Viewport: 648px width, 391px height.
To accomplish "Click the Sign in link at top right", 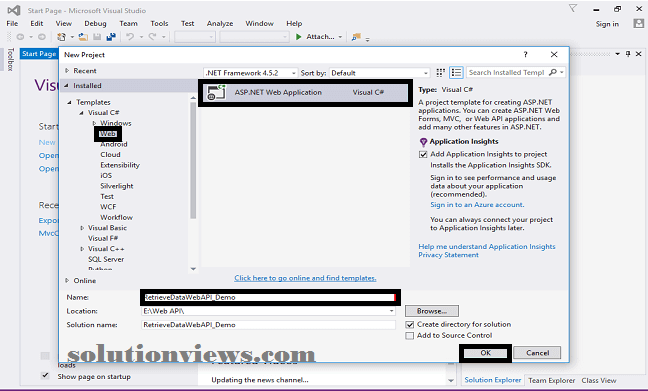I will coord(607,24).
